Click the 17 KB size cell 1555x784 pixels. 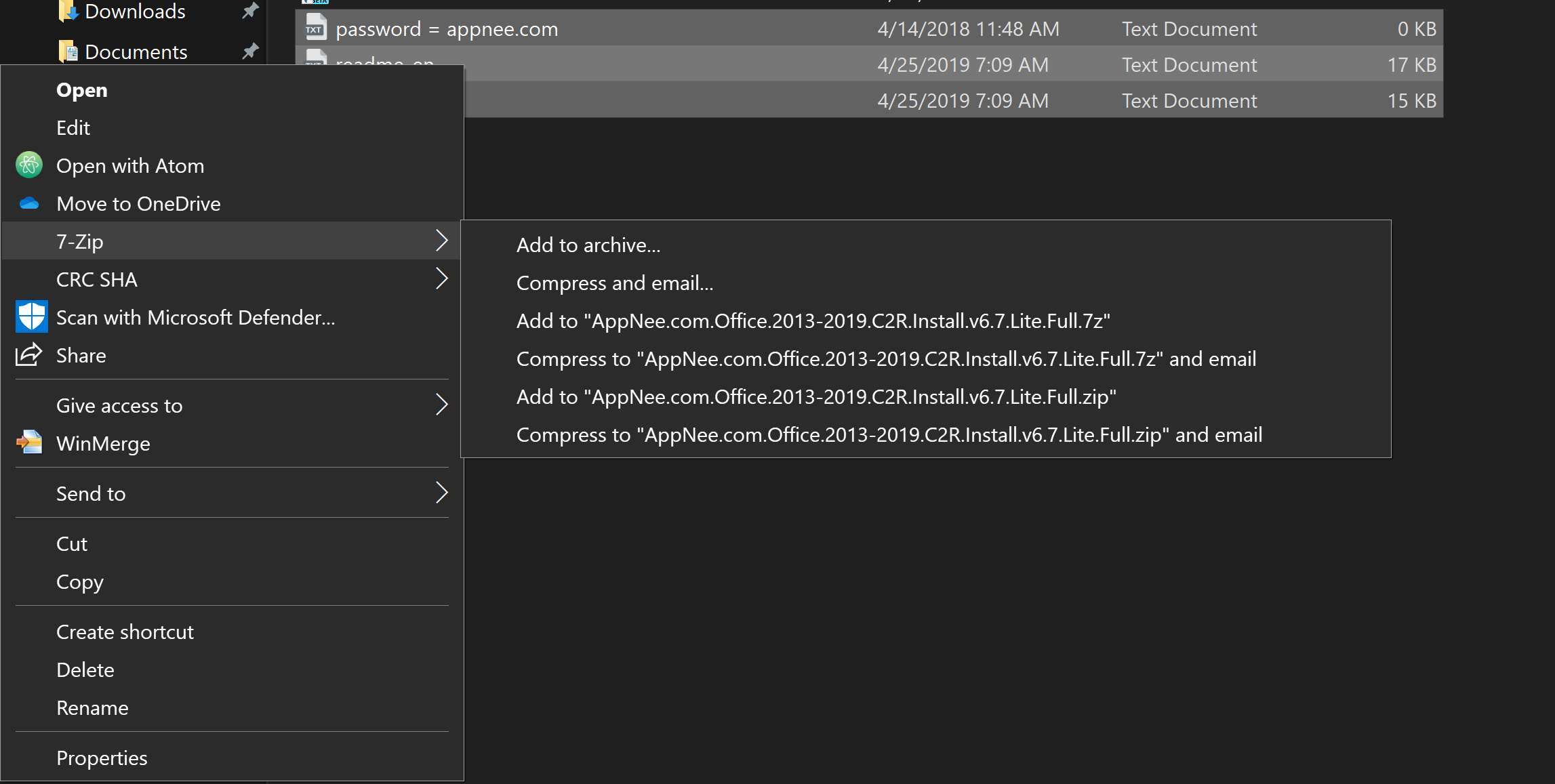[x=1412, y=65]
